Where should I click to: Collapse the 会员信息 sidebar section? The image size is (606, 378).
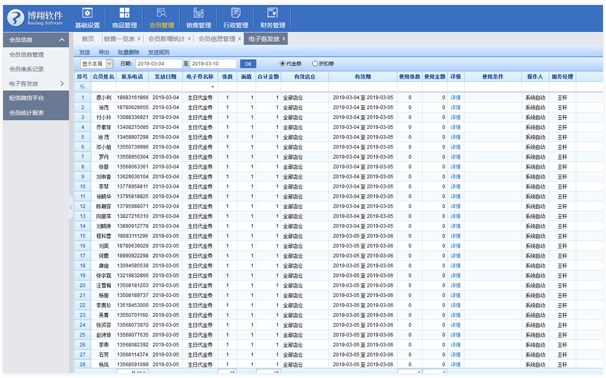[x=62, y=40]
